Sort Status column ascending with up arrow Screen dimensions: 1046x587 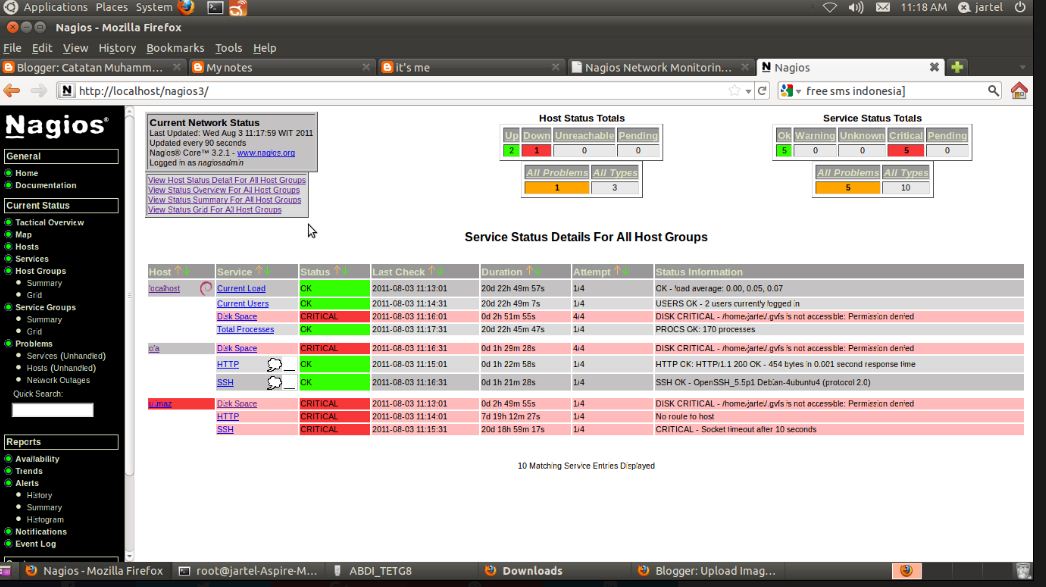(338, 271)
